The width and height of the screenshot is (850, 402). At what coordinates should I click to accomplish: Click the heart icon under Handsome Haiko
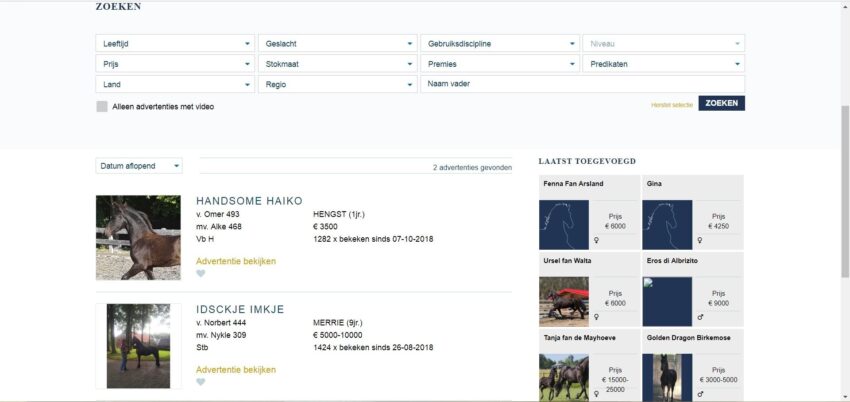coord(201,274)
